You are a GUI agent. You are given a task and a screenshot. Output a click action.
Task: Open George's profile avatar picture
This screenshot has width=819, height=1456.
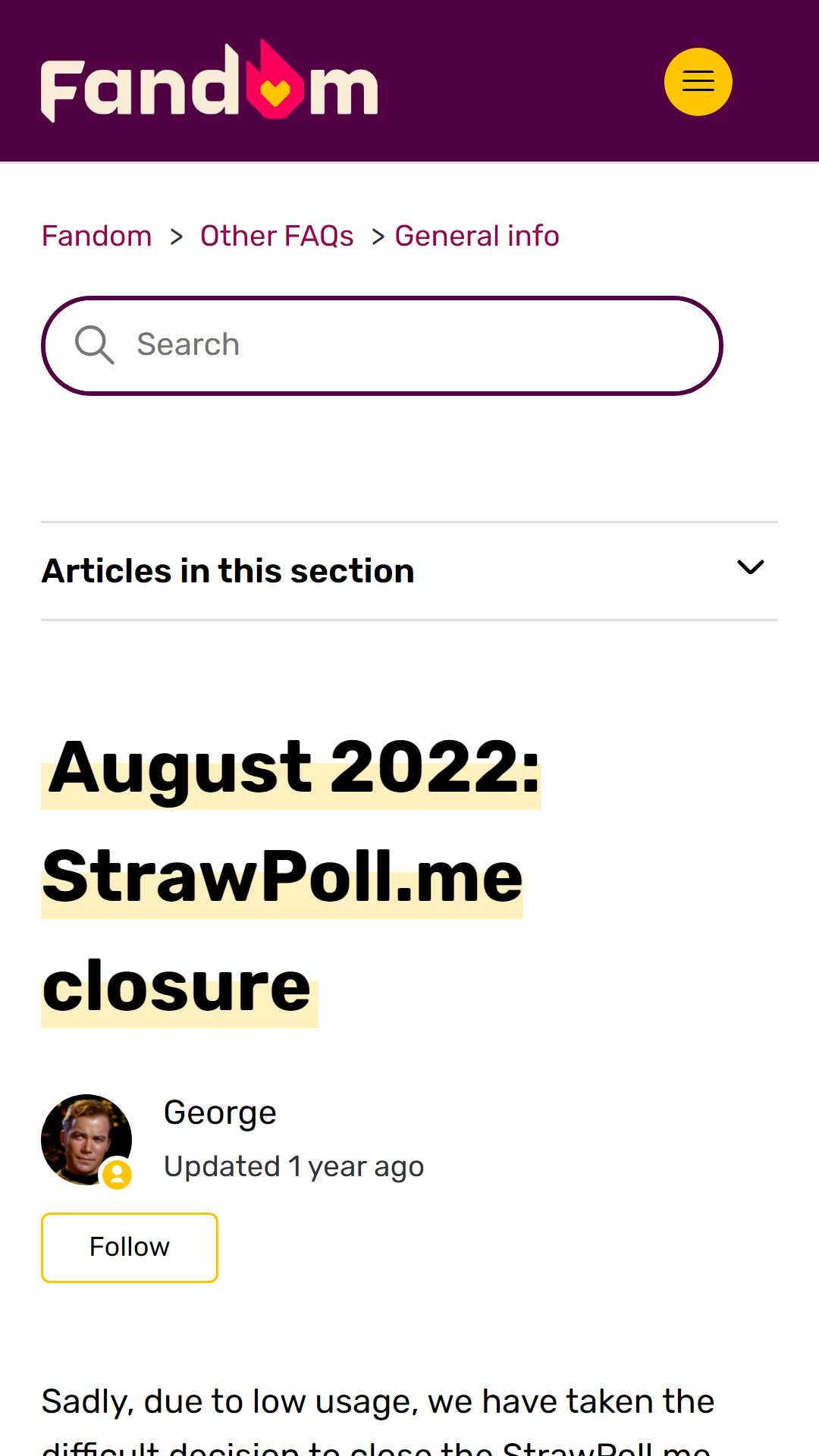click(x=86, y=1139)
